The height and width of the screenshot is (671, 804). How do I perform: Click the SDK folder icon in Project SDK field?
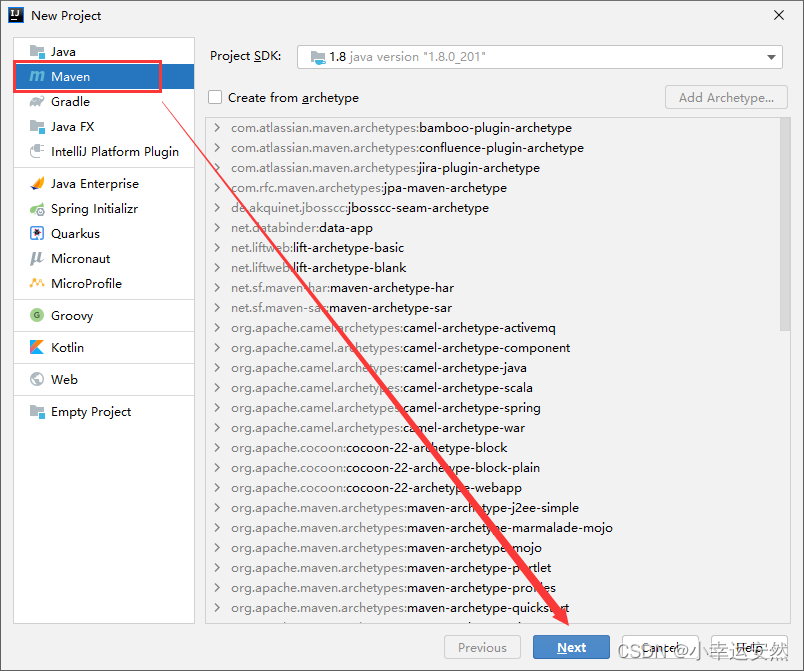click(x=318, y=57)
